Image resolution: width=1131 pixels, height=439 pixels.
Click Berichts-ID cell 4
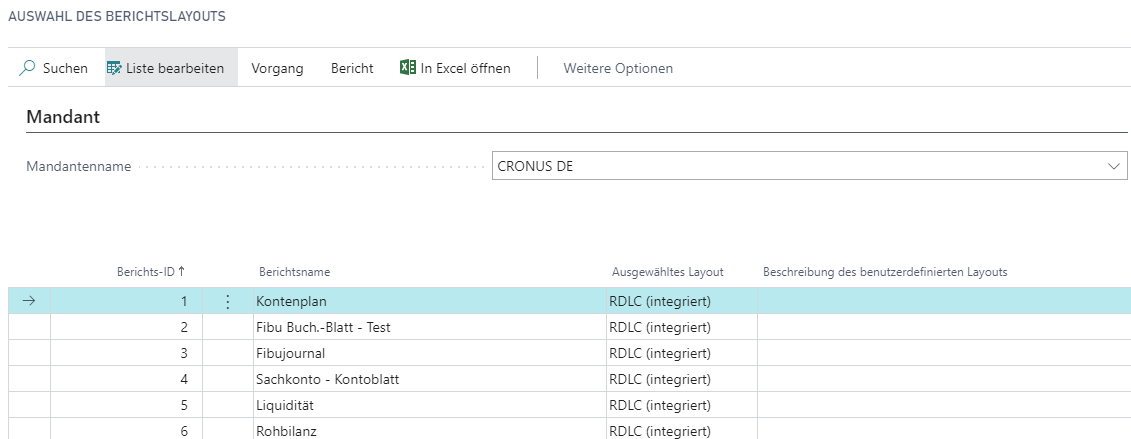[126, 379]
